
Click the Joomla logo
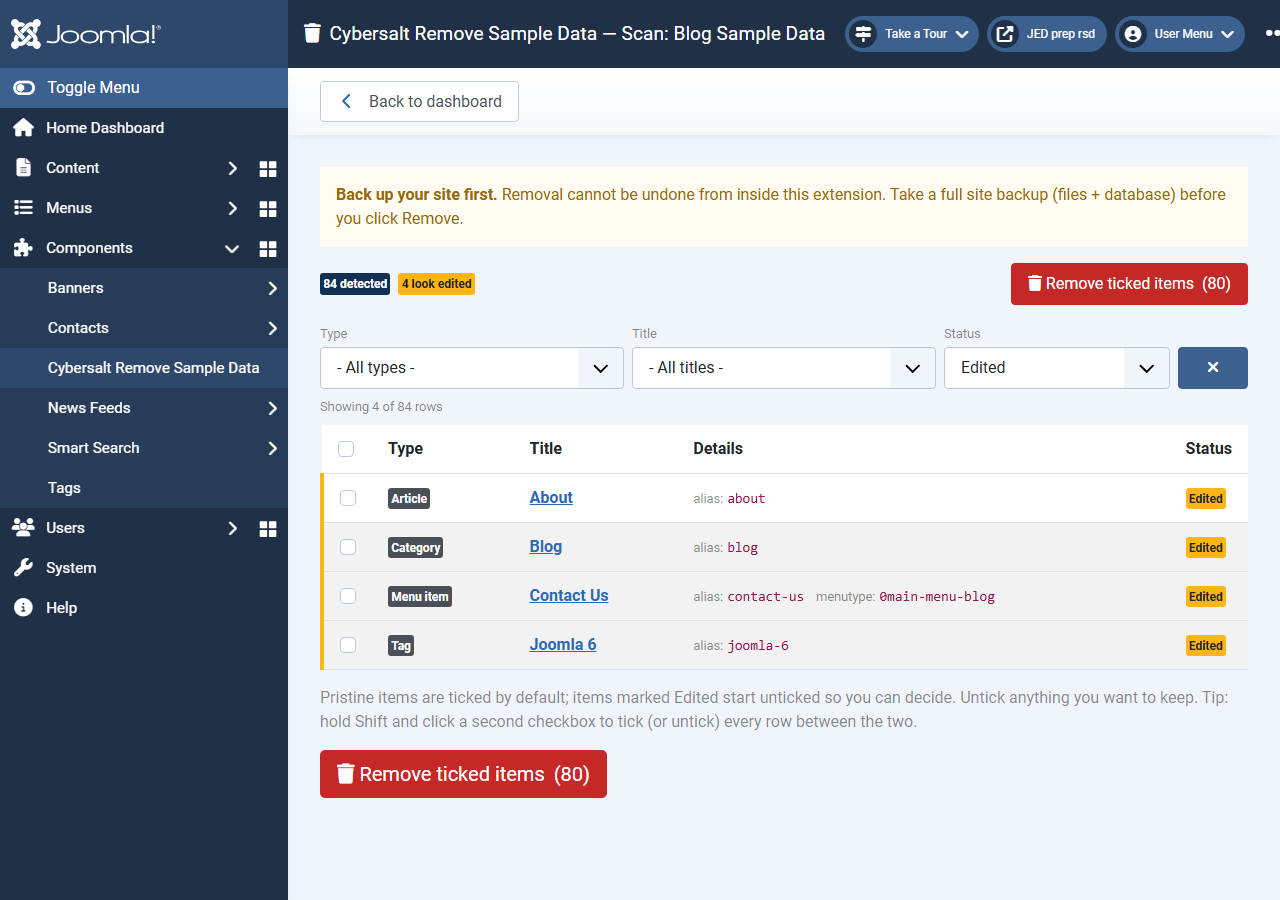tap(85, 34)
